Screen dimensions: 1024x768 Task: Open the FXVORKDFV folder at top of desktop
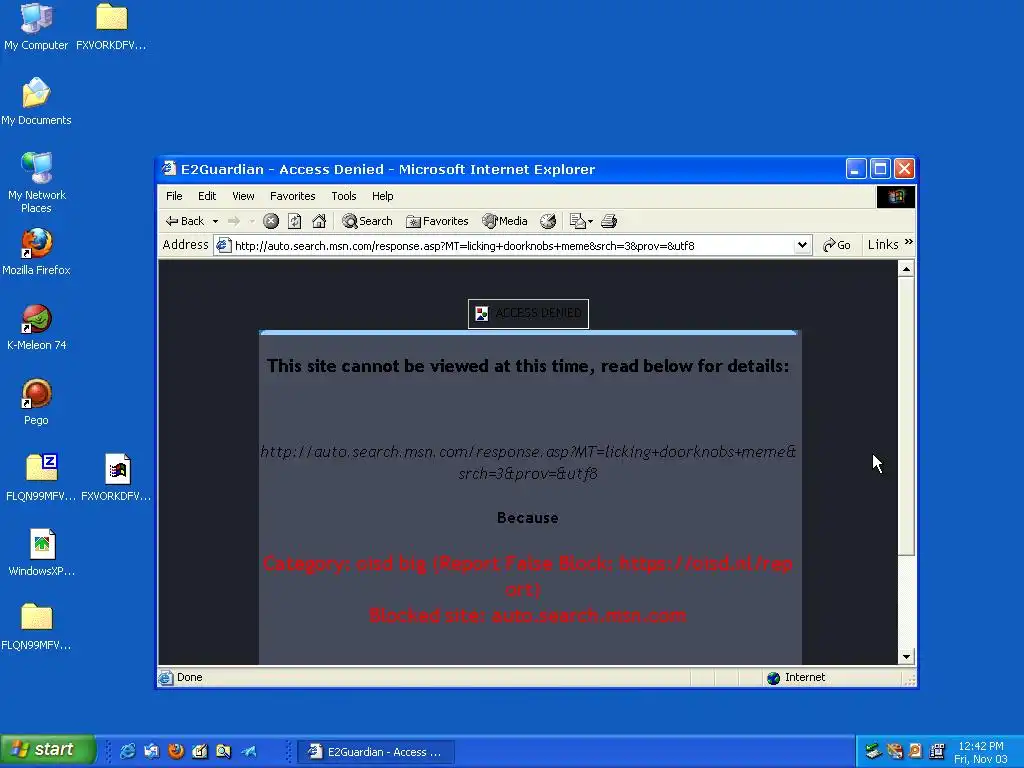111,26
